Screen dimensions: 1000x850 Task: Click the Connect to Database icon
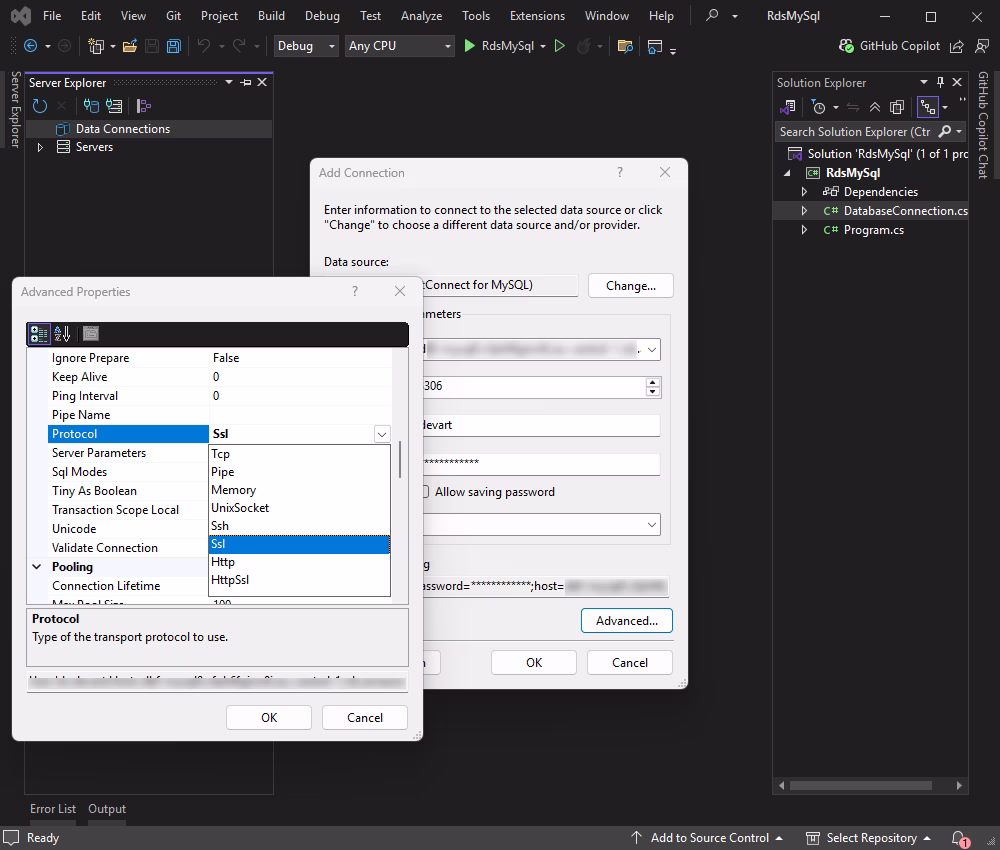pyautogui.click(x=90, y=106)
